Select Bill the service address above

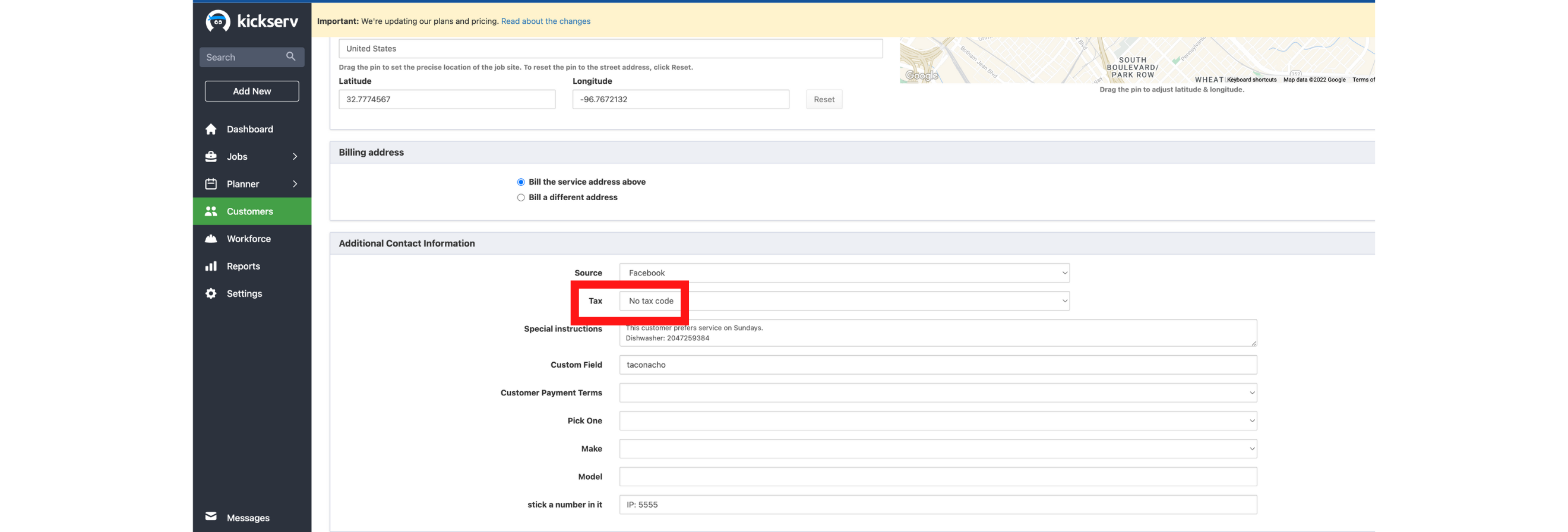coord(521,182)
